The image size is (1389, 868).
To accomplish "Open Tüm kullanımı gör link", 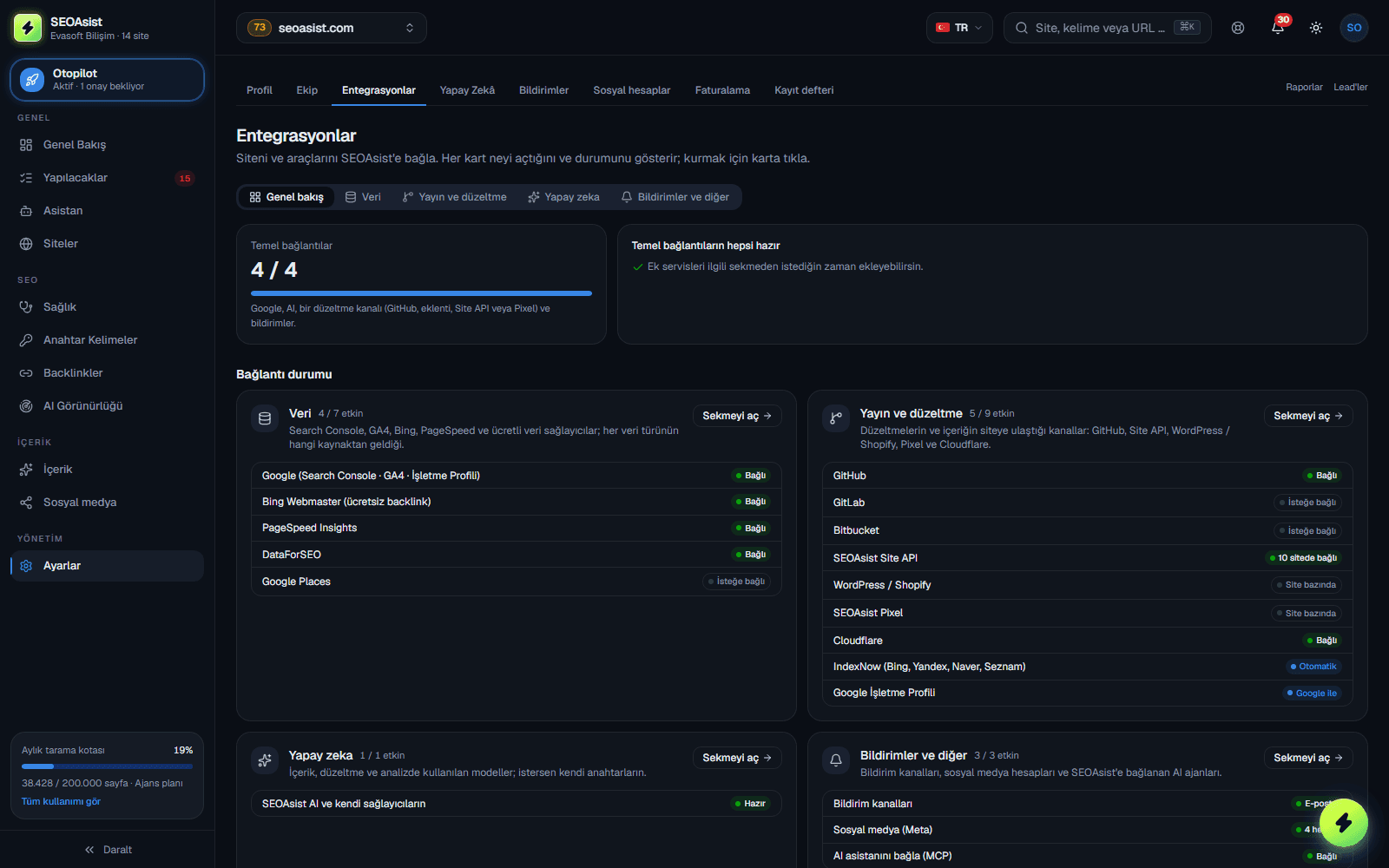I will 61,801.
